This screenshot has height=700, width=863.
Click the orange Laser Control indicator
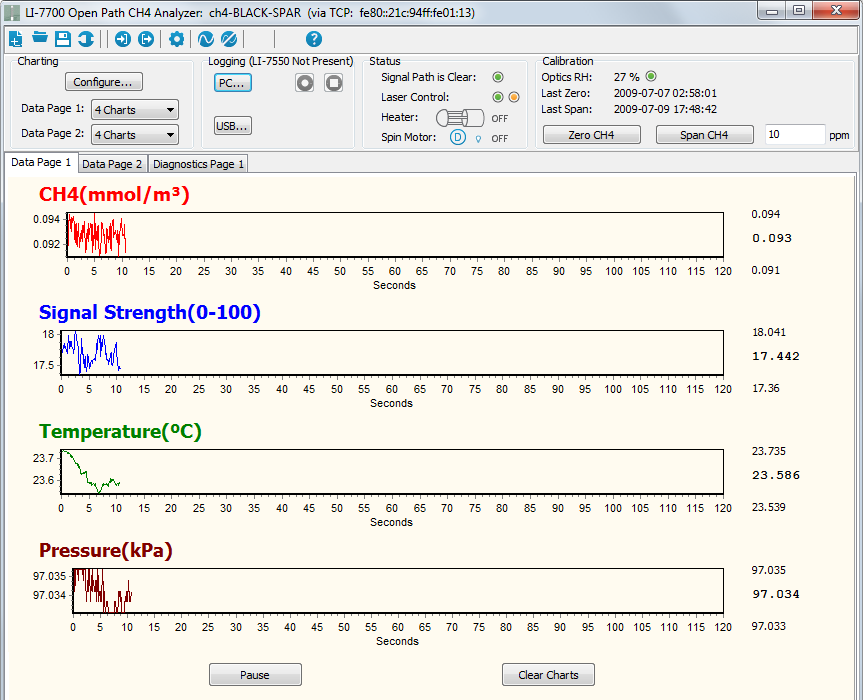coord(514,97)
